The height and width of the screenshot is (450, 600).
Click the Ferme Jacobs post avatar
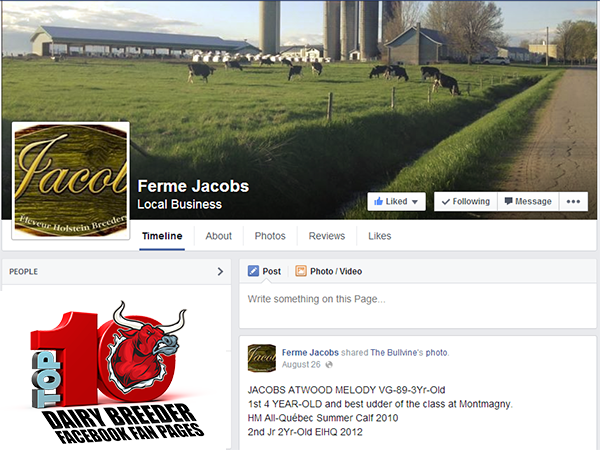point(262,358)
